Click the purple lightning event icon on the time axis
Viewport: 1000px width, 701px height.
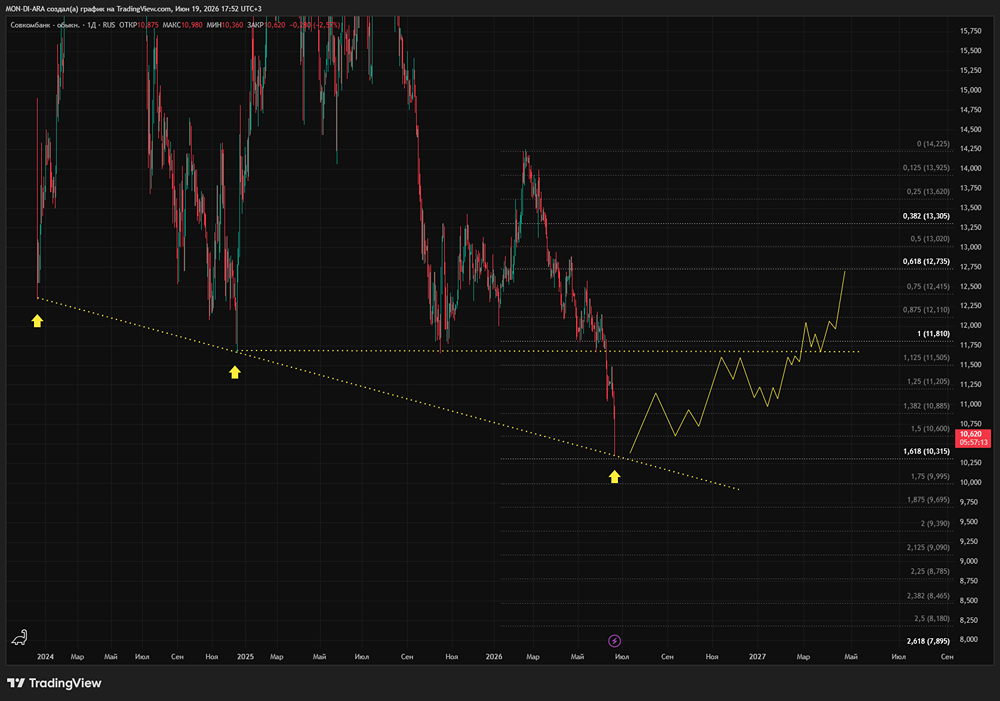tap(614, 640)
